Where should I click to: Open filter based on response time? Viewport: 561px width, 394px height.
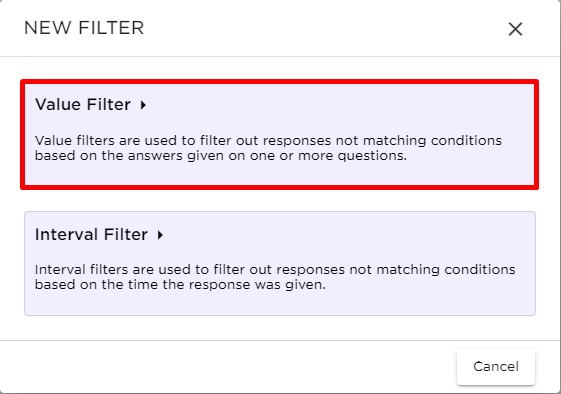point(280,263)
